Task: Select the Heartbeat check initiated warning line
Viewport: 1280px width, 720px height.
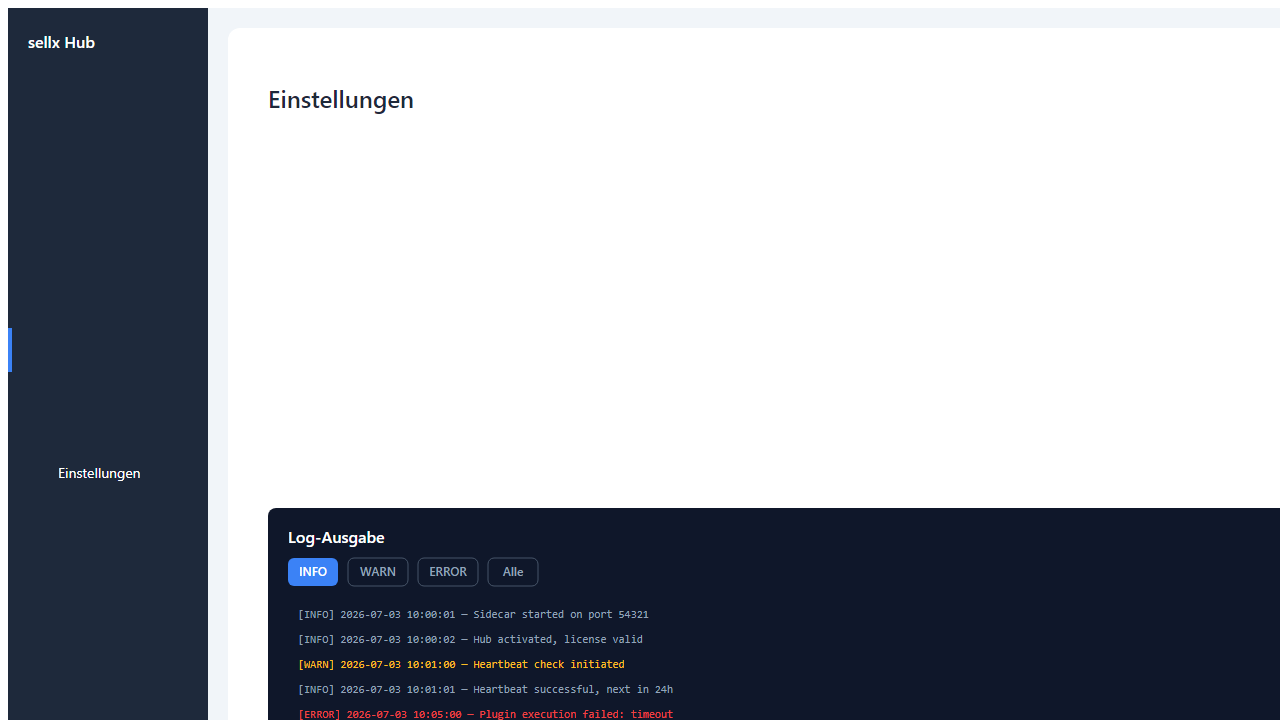Action: coord(461,665)
